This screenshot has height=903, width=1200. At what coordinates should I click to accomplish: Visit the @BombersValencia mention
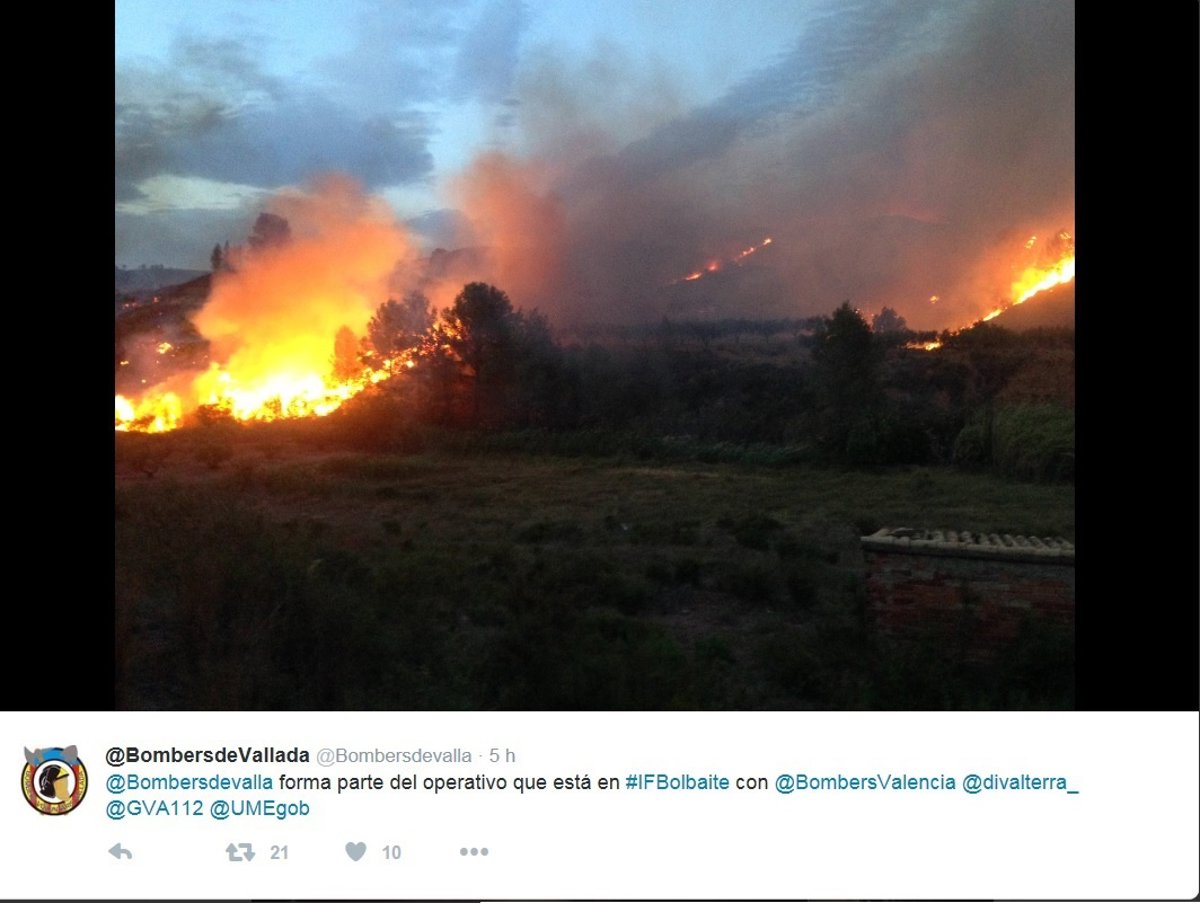[865, 782]
